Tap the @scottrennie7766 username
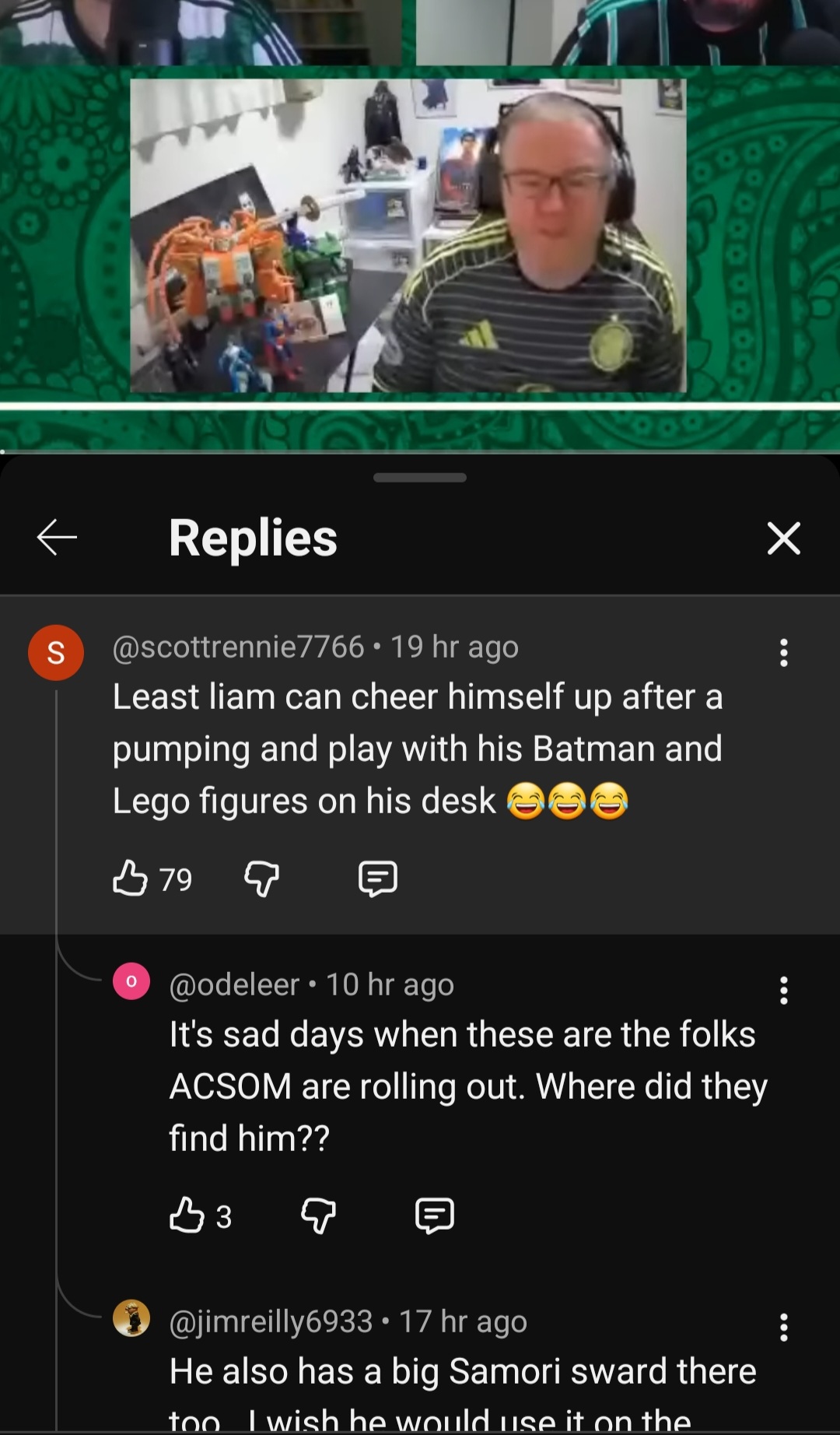 tap(238, 647)
